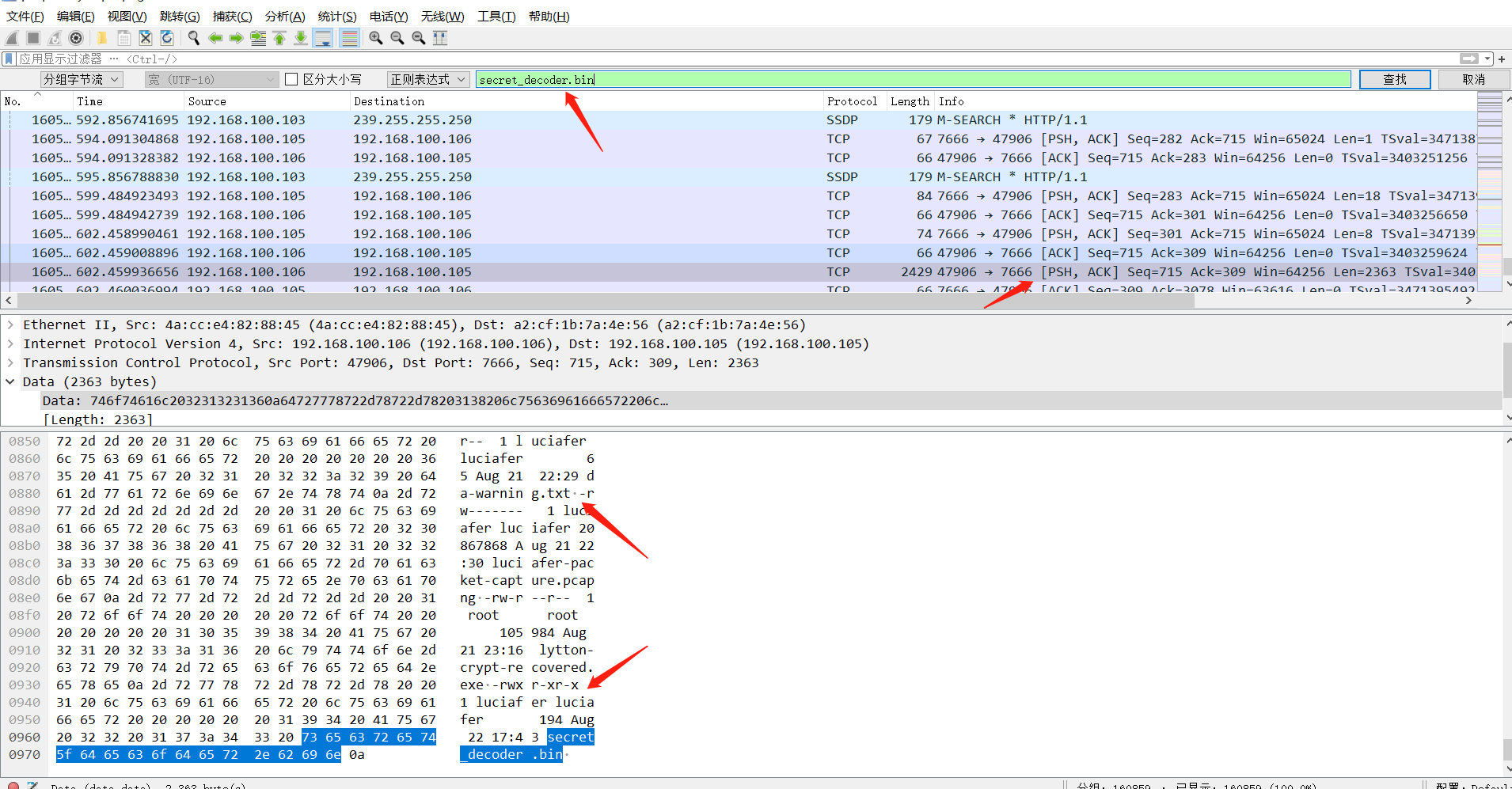Reset text to normal size icon

419,38
